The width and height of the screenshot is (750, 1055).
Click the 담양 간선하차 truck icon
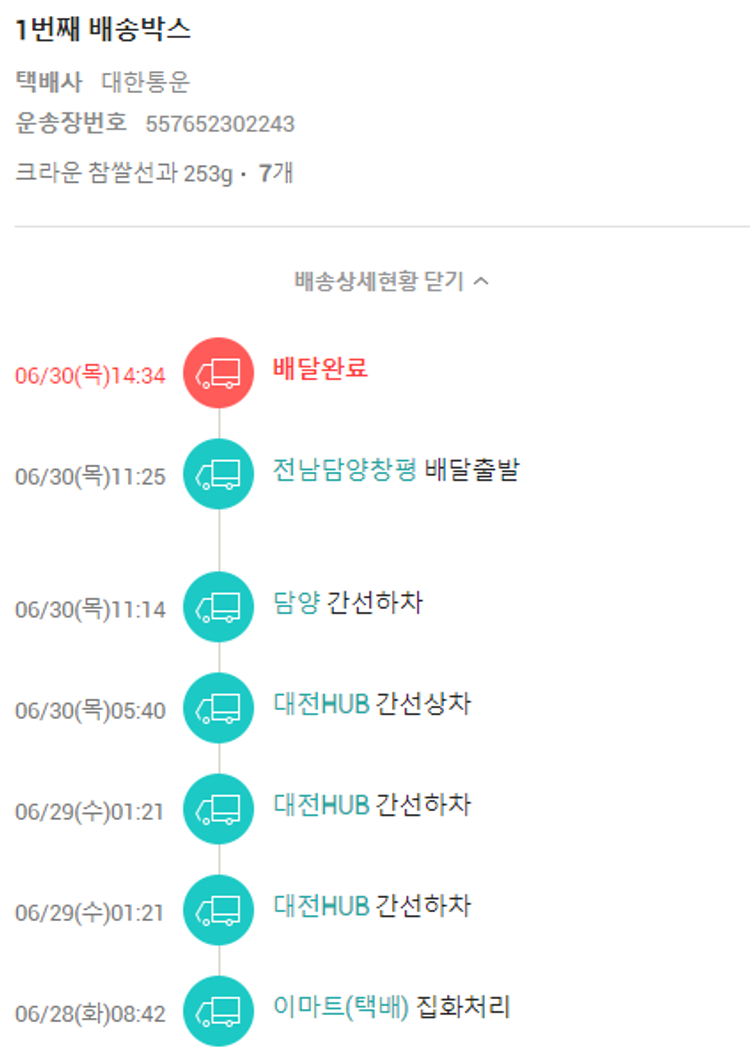219,607
